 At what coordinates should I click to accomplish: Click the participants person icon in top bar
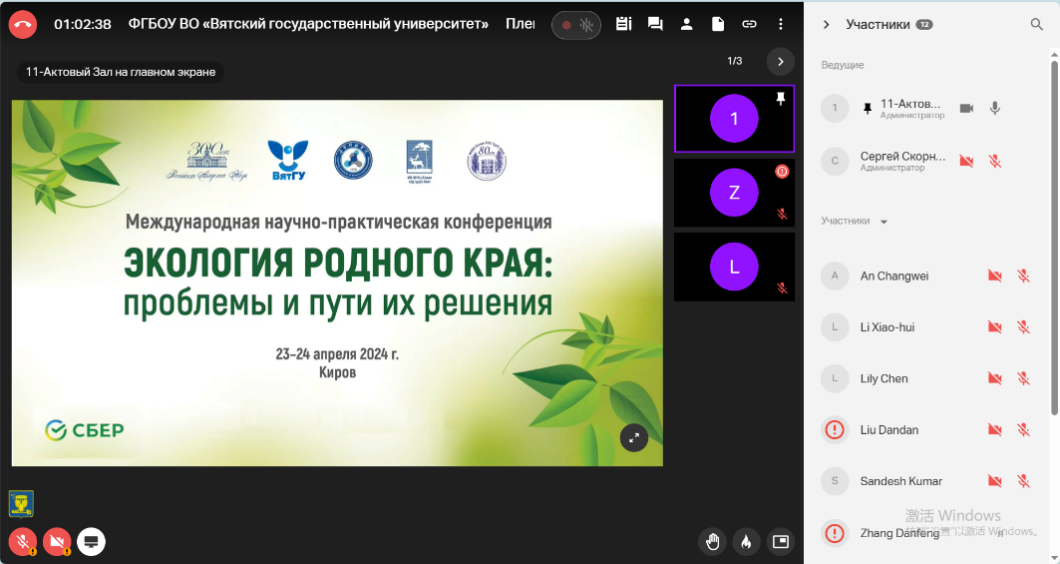coord(686,24)
